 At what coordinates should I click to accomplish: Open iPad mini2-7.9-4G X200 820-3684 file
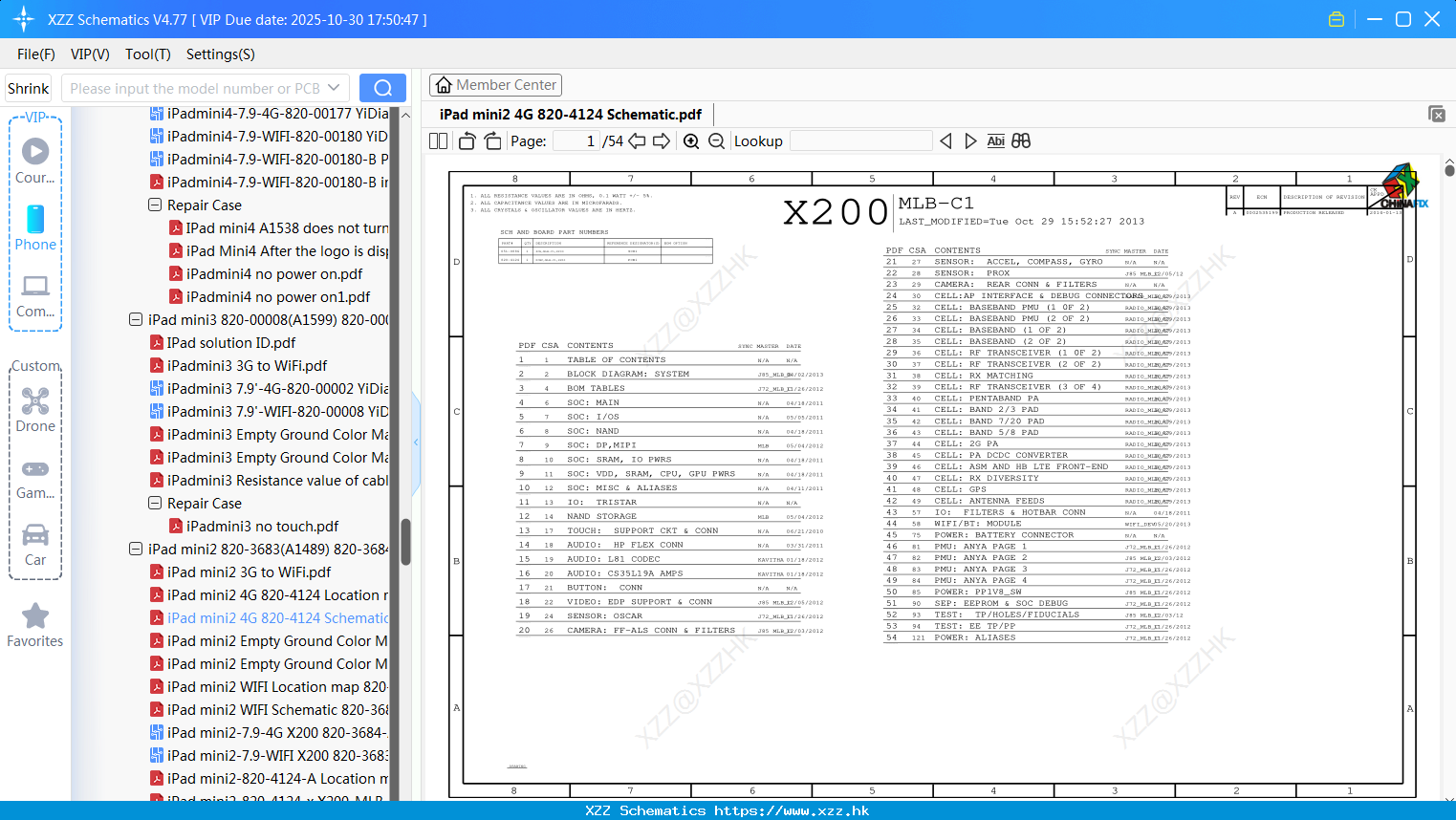(x=270, y=732)
